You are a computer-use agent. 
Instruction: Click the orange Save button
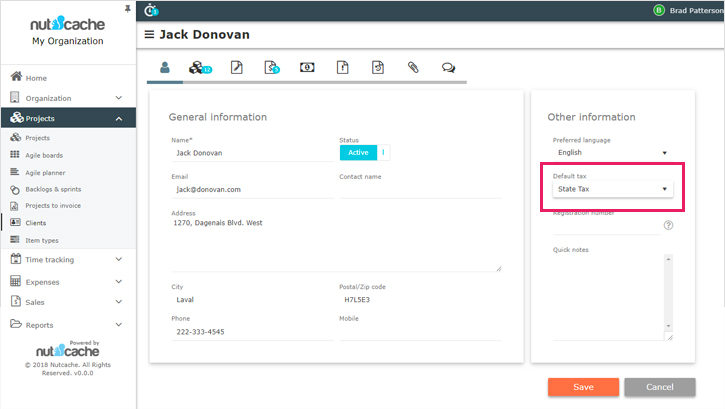pos(583,387)
